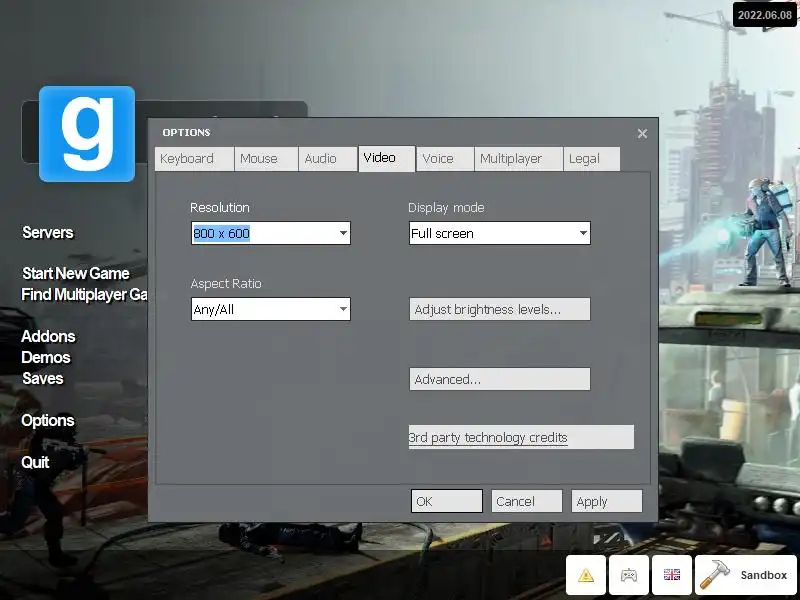Open the Resolution dropdown
800x600 pixels.
271,233
